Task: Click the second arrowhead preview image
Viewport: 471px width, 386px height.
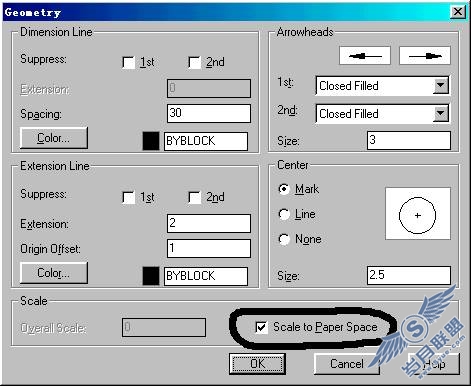Action: click(x=425, y=56)
